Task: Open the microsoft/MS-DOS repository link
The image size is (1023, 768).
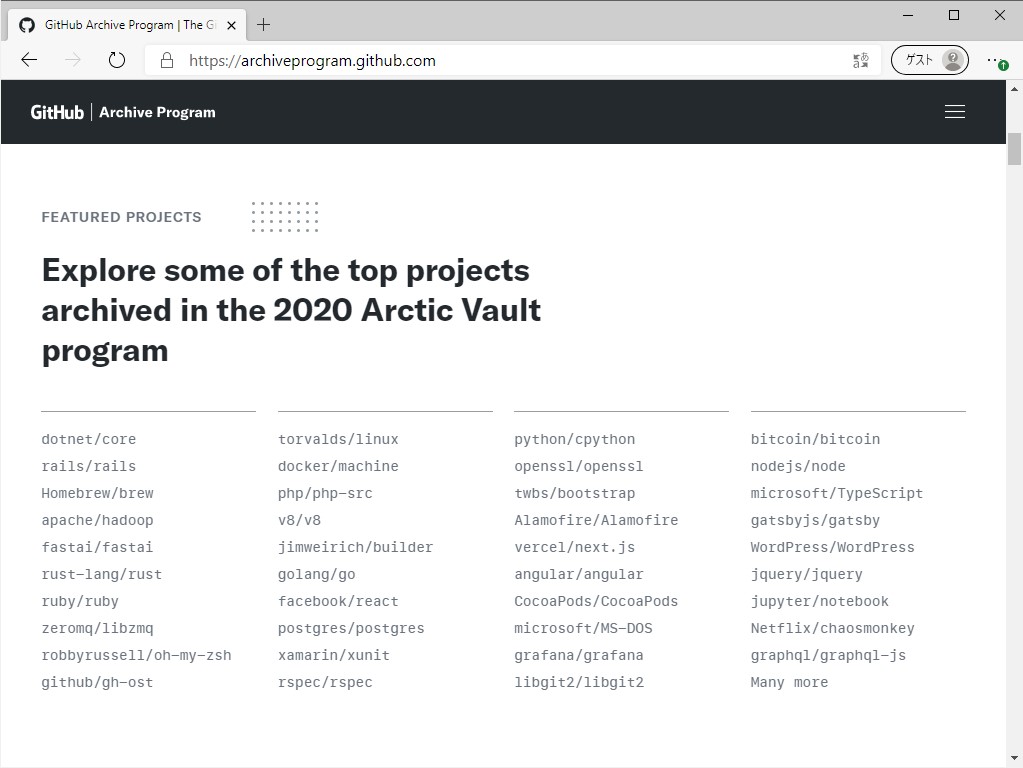Action: [x=582, y=628]
